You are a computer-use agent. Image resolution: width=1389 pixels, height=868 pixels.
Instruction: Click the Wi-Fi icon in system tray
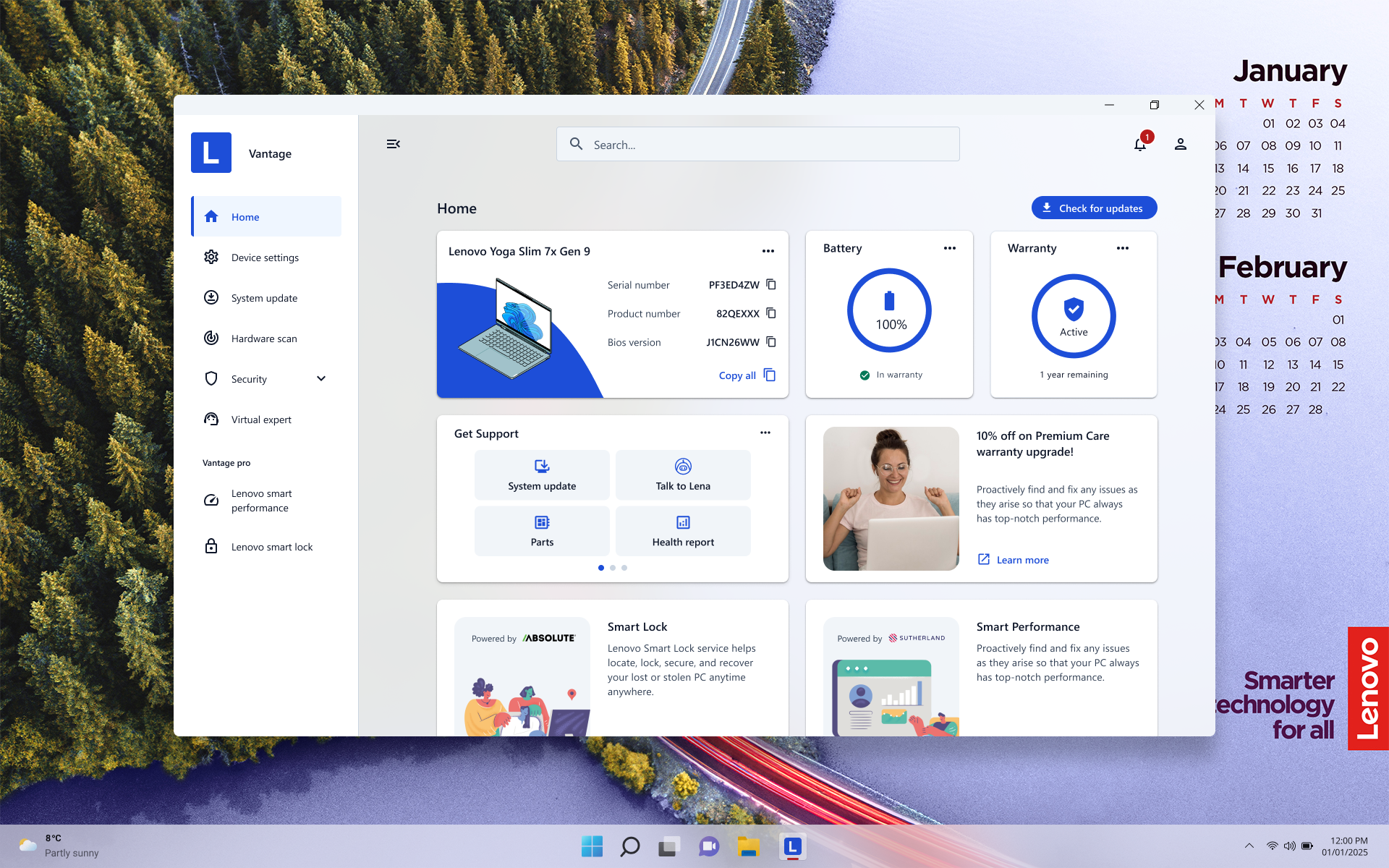[1272, 846]
